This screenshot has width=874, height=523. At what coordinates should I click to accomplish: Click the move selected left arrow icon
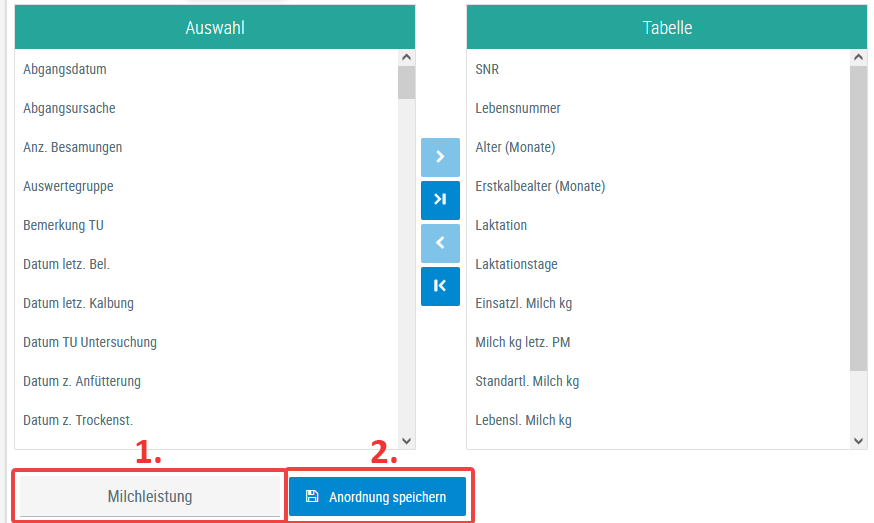coord(440,243)
